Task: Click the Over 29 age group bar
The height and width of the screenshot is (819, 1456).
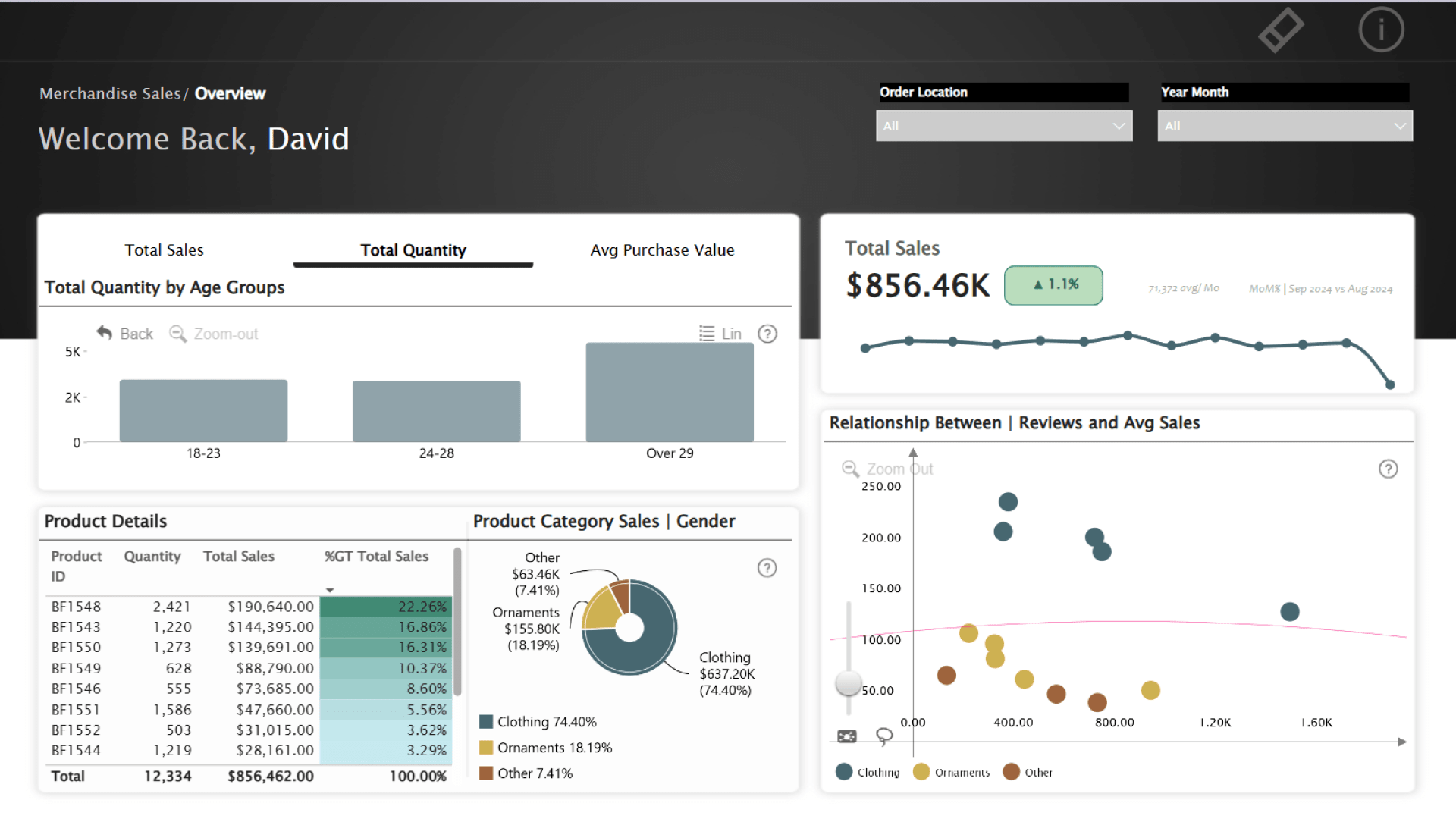Action: (670, 392)
